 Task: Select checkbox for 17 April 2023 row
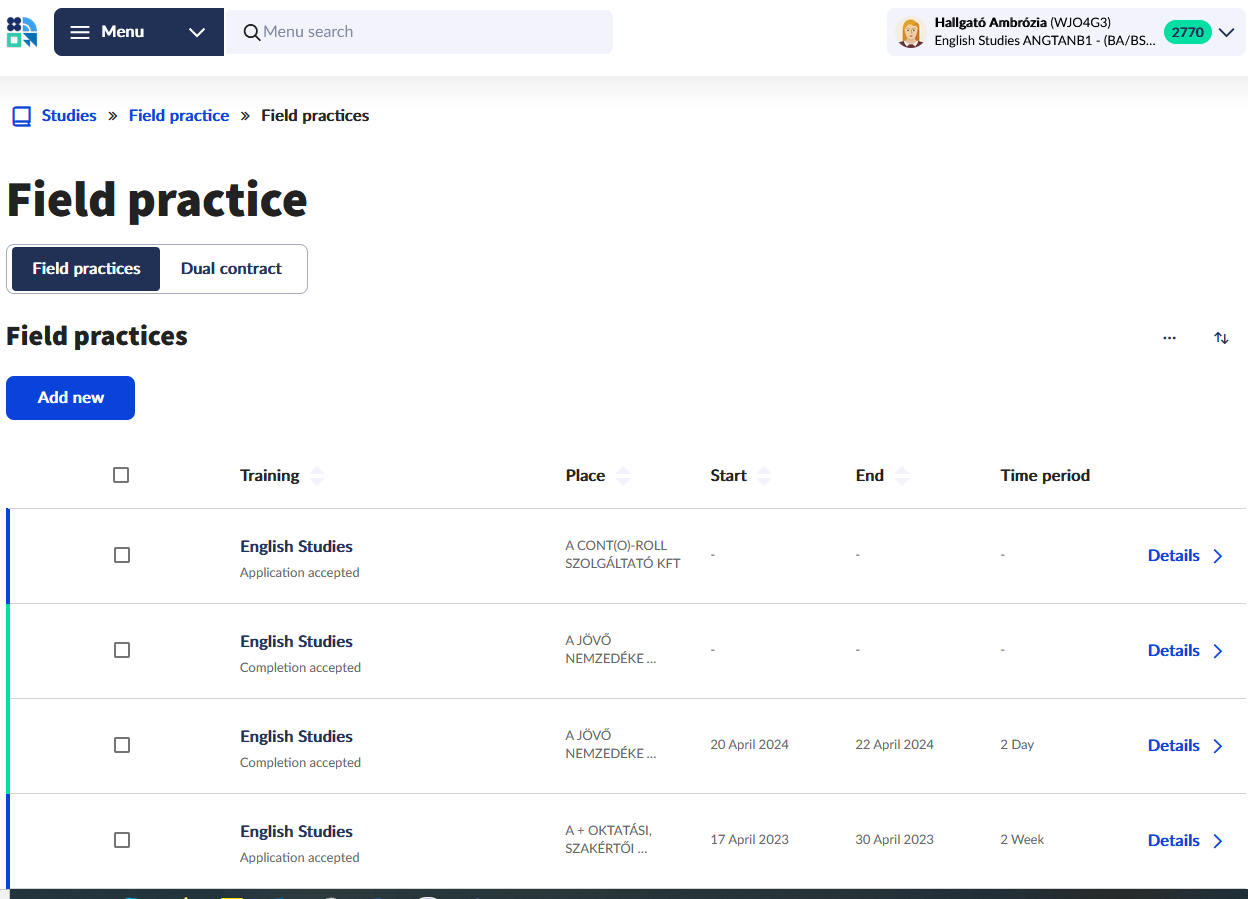[122, 840]
